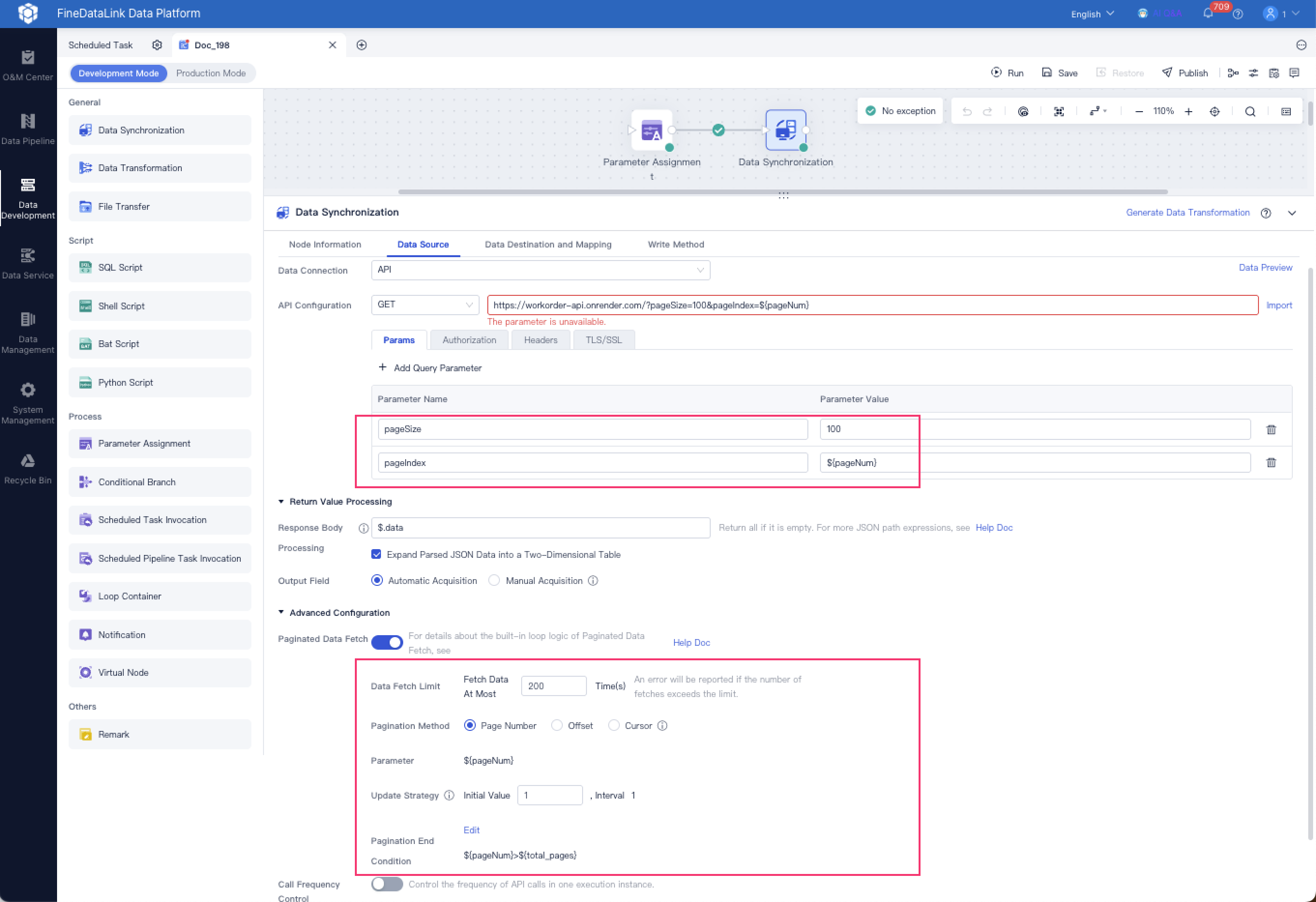
Task: Open Data Pipeline in the sidebar
Action: tap(28, 129)
